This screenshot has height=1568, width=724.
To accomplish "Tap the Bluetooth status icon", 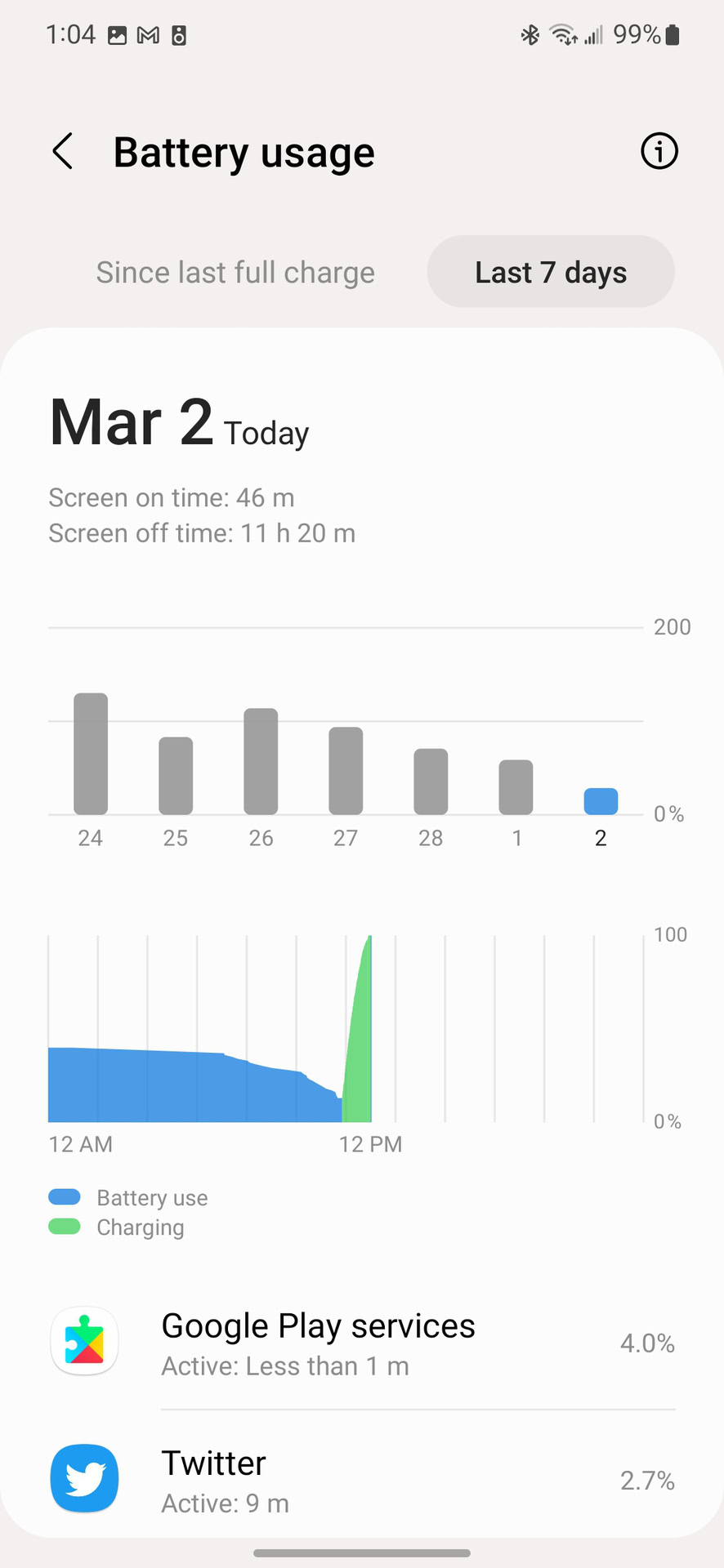I will [530, 35].
